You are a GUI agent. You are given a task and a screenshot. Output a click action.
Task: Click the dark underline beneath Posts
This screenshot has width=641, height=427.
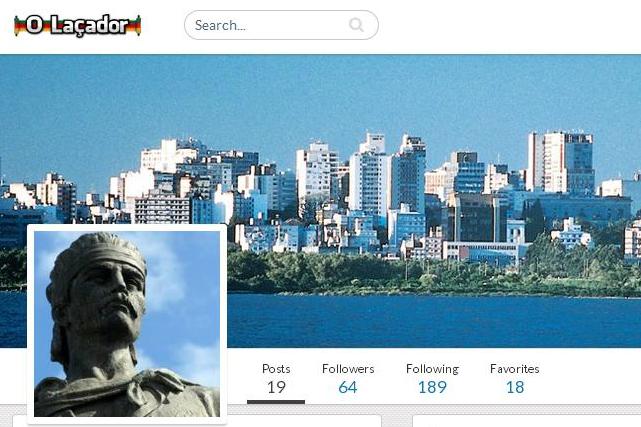click(276, 402)
